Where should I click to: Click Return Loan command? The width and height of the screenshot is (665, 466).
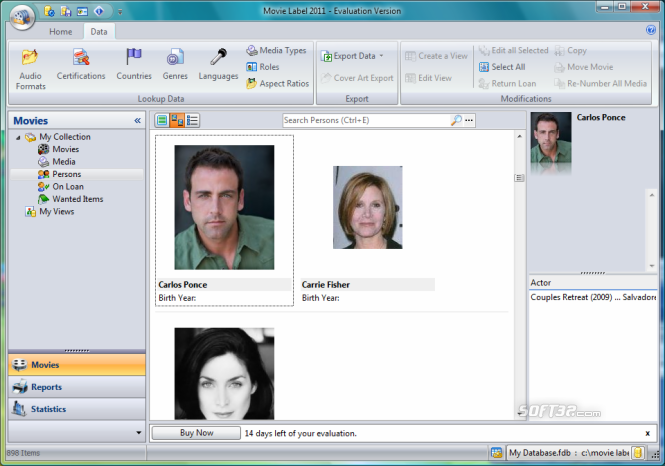point(507,84)
